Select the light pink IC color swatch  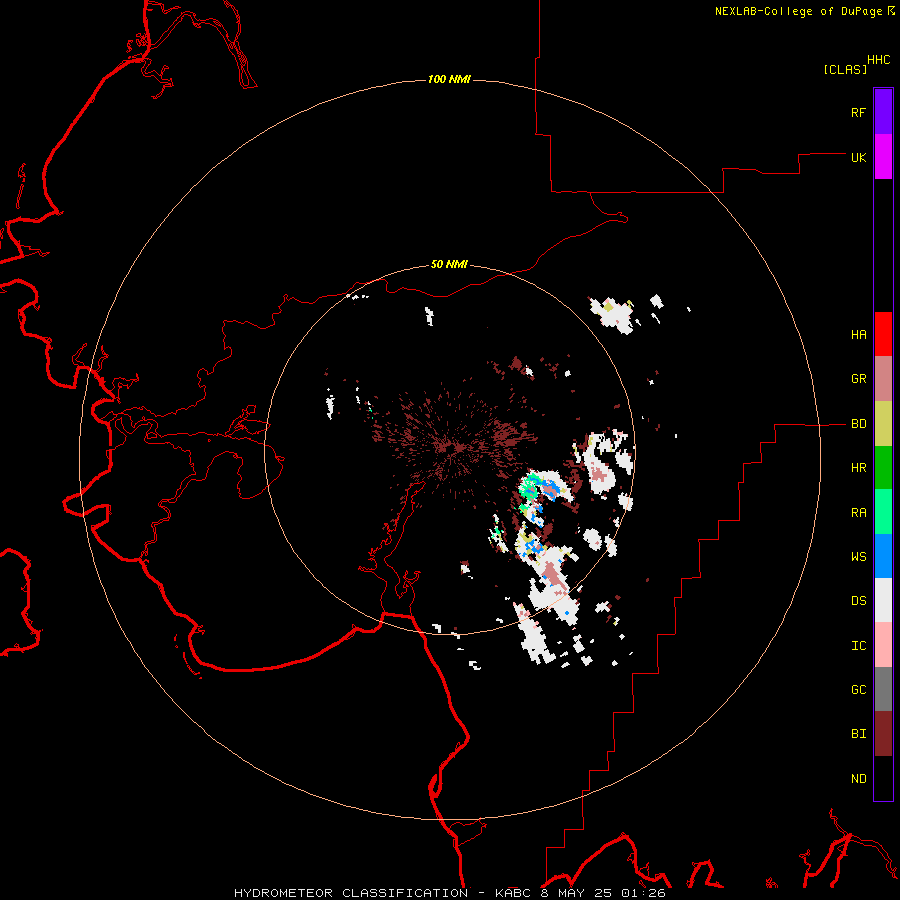coord(883,645)
